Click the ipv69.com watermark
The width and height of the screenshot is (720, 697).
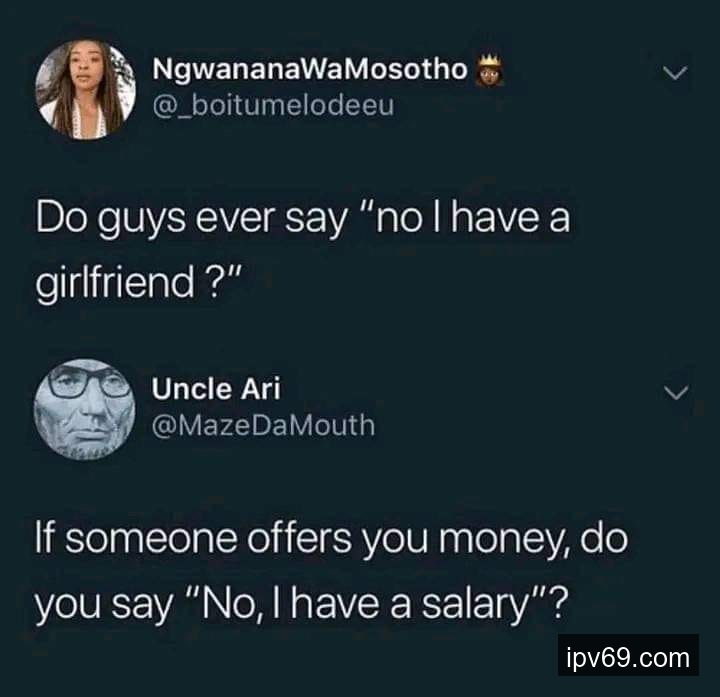pos(628,655)
